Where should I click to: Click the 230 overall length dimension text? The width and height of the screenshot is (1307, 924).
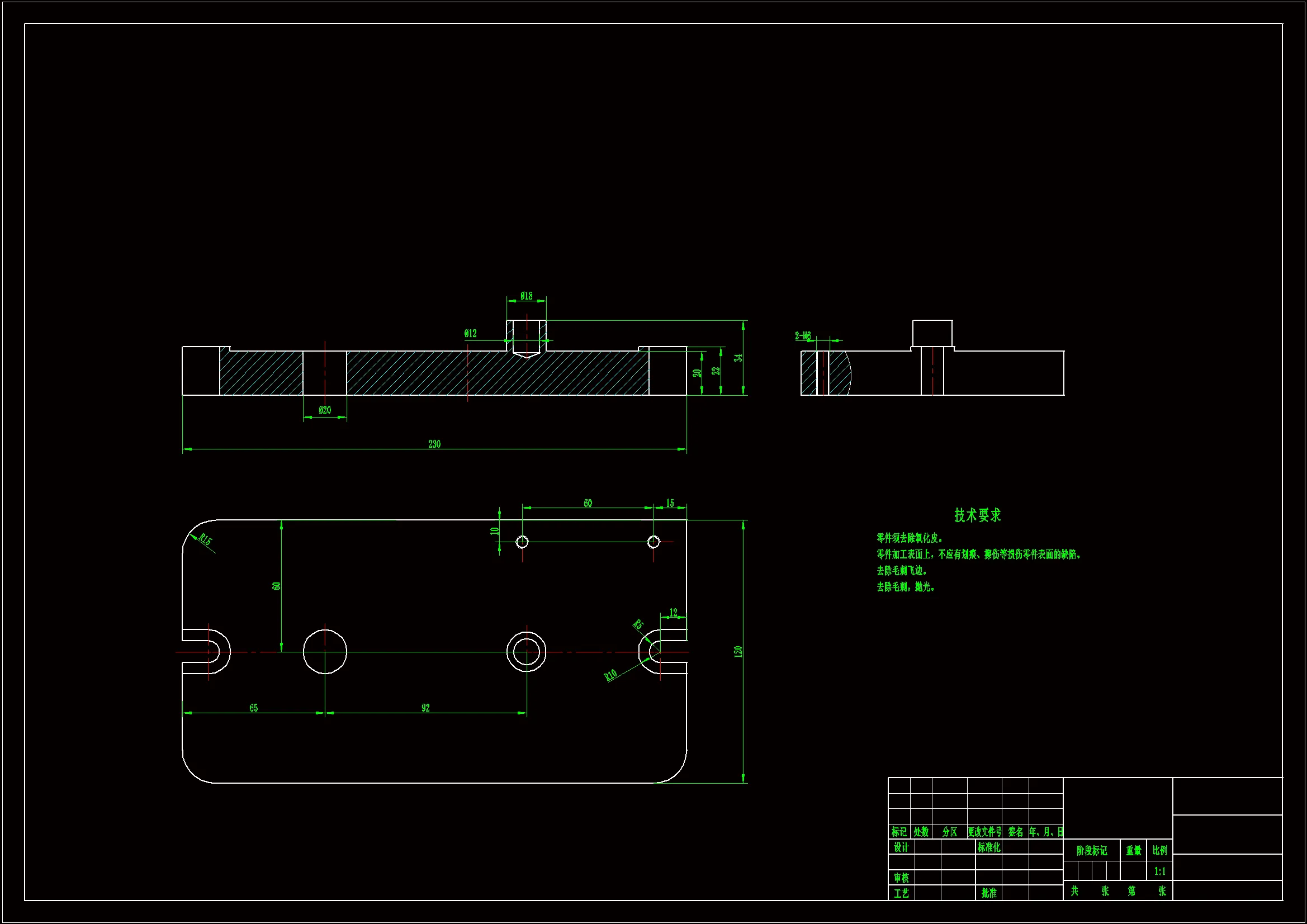(x=434, y=444)
